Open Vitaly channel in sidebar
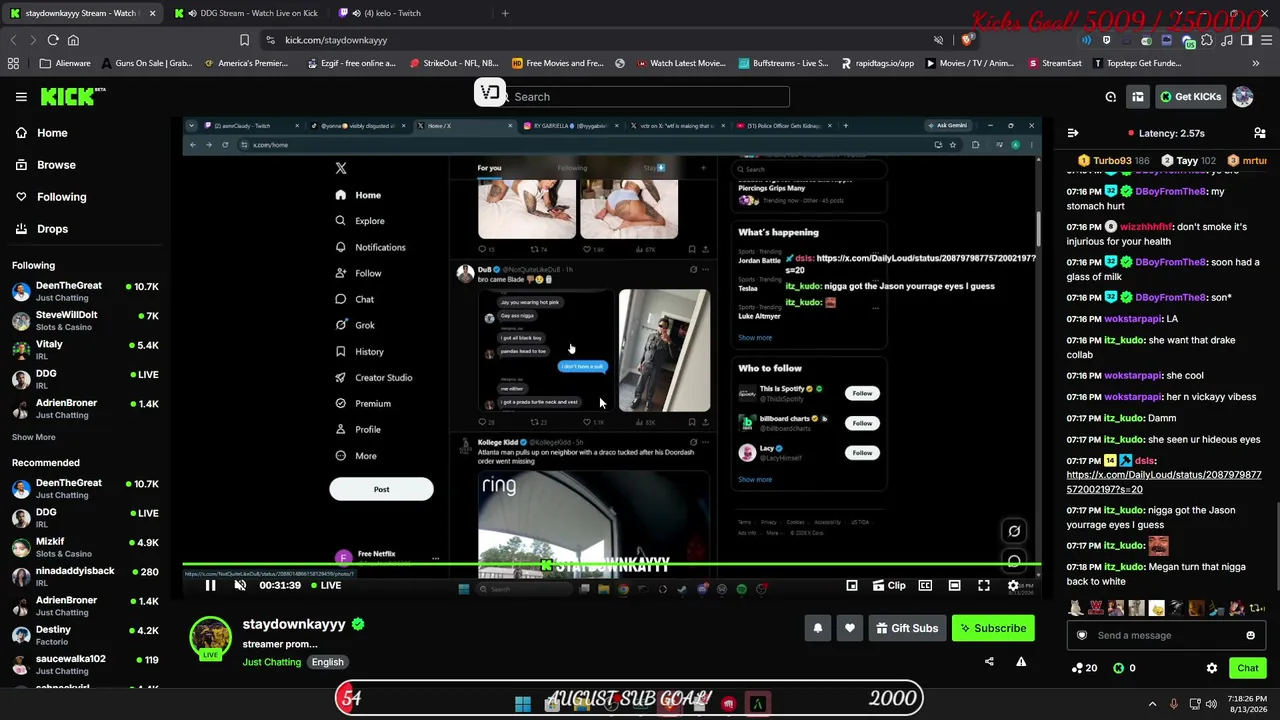Image resolution: width=1280 pixels, height=720 pixels. tap(86, 350)
